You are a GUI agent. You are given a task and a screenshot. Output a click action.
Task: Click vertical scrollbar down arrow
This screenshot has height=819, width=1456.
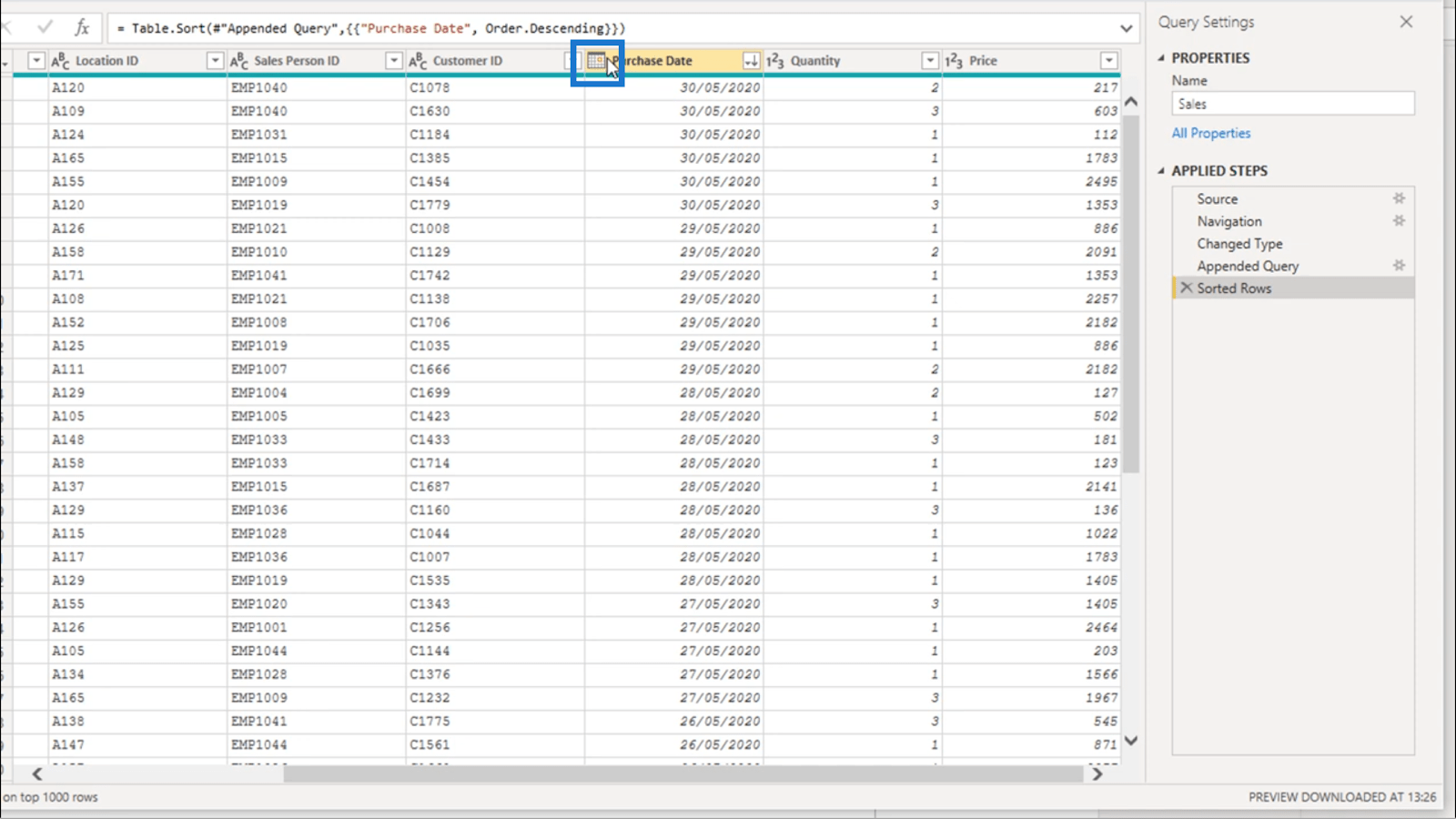(x=1131, y=741)
